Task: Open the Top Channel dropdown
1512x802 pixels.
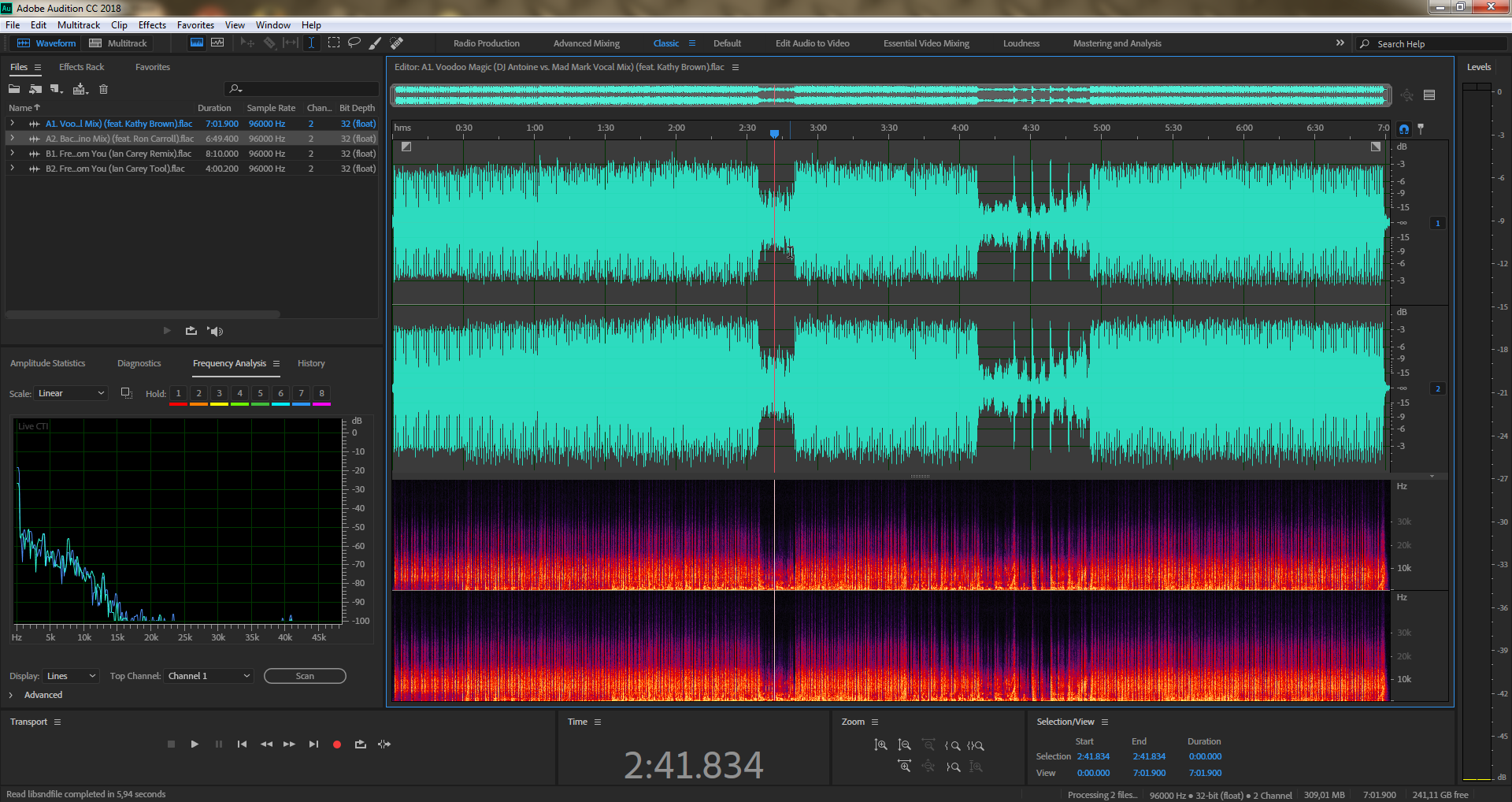Action: click(x=209, y=676)
